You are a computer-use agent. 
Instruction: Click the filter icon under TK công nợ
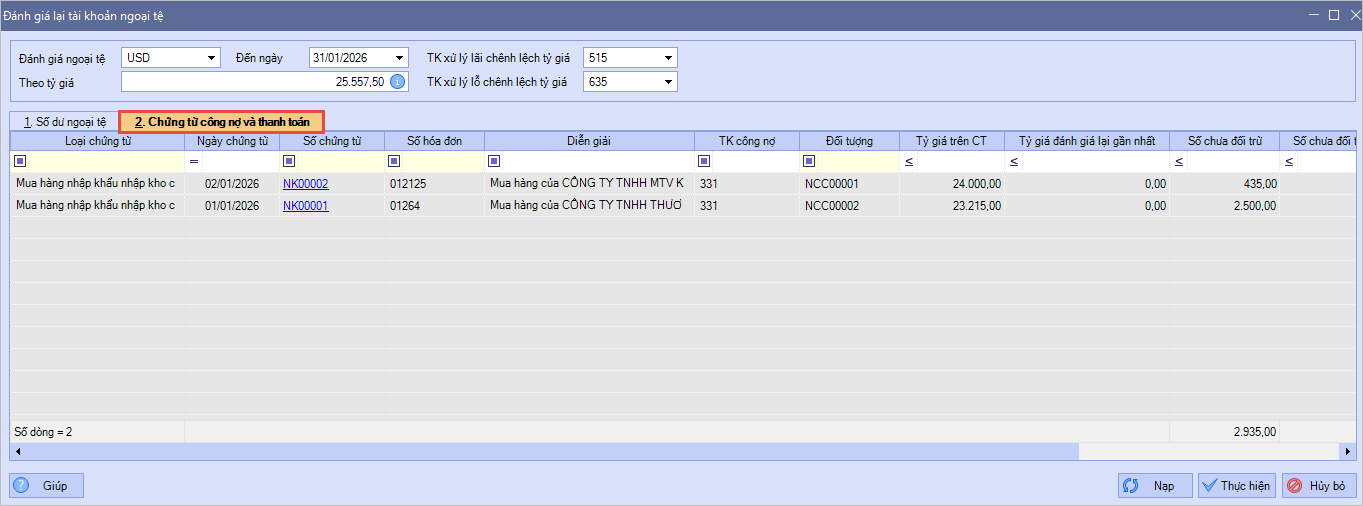(x=704, y=161)
